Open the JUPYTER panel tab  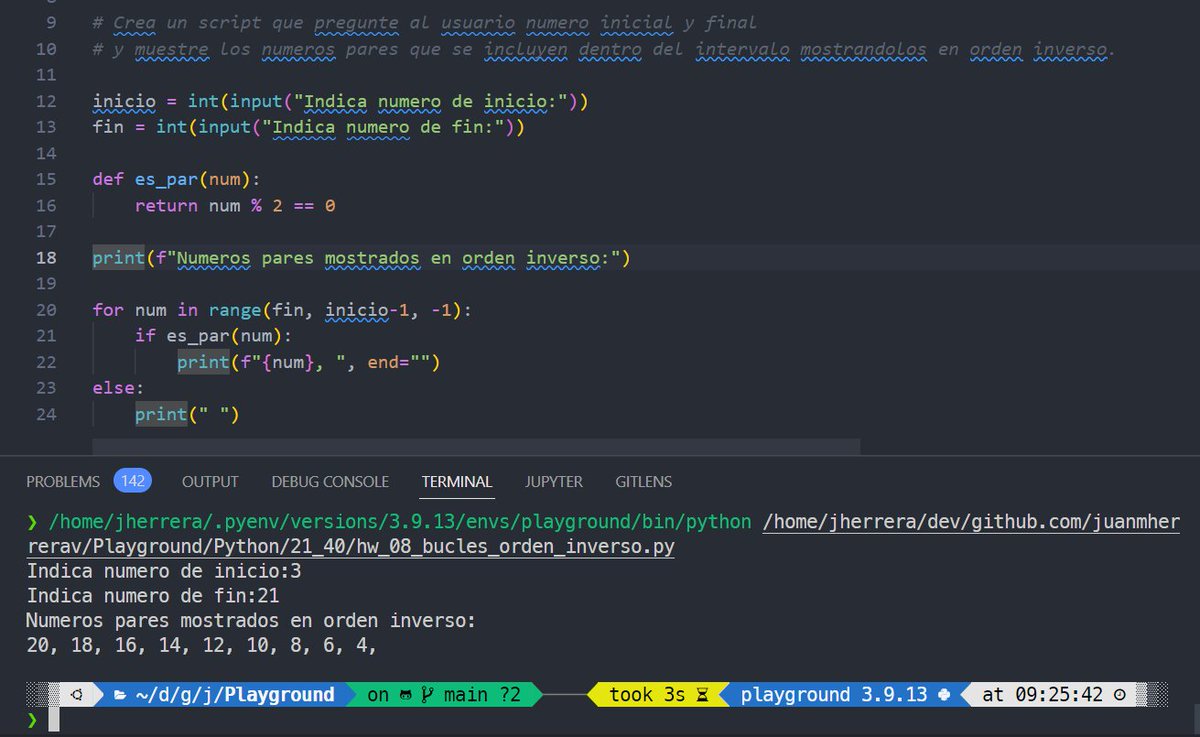tap(554, 482)
